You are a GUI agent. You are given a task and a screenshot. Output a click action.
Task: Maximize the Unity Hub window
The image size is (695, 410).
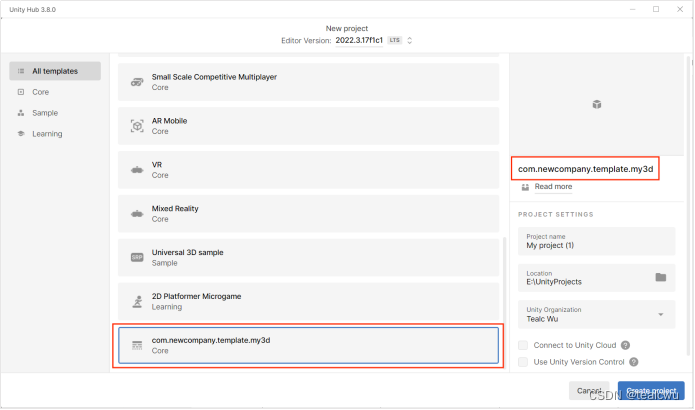pyautogui.click(x=656, y=9)
